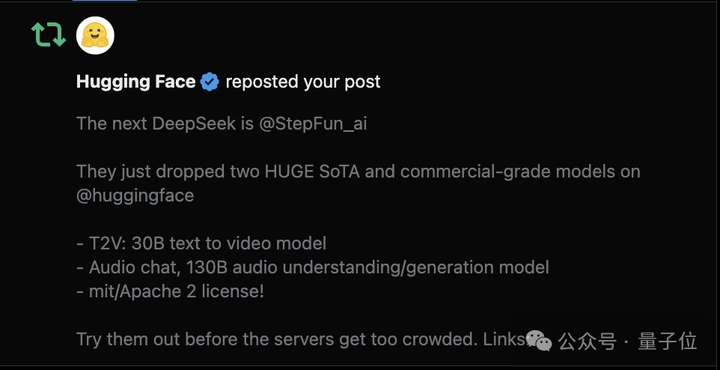
Task: Select the word "DeepSeek" in the post
Action: point(194,124)
